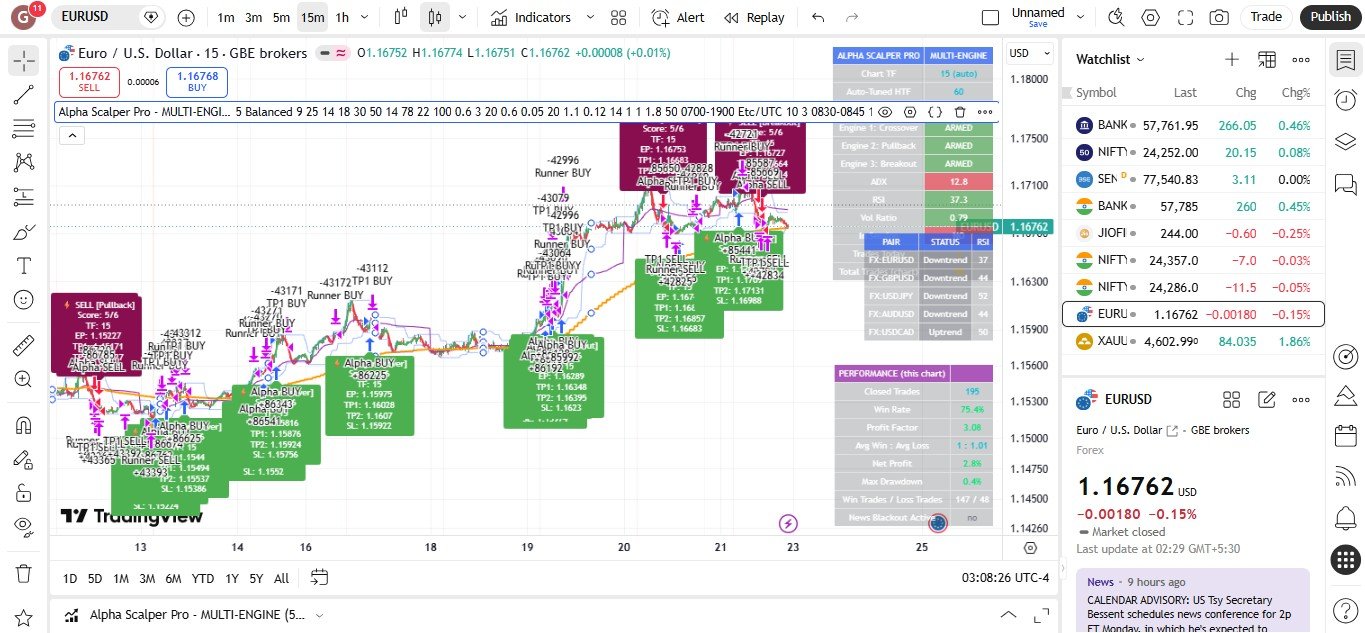
Task: Expand the timeframe interval dropdown
Action: click(x=364, y=17)
